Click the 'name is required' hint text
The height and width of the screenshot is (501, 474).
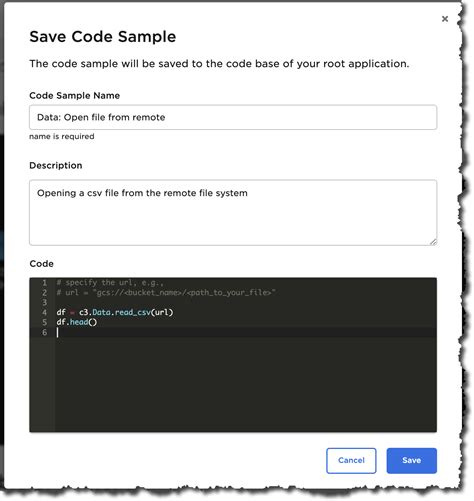tap(62, 136)
